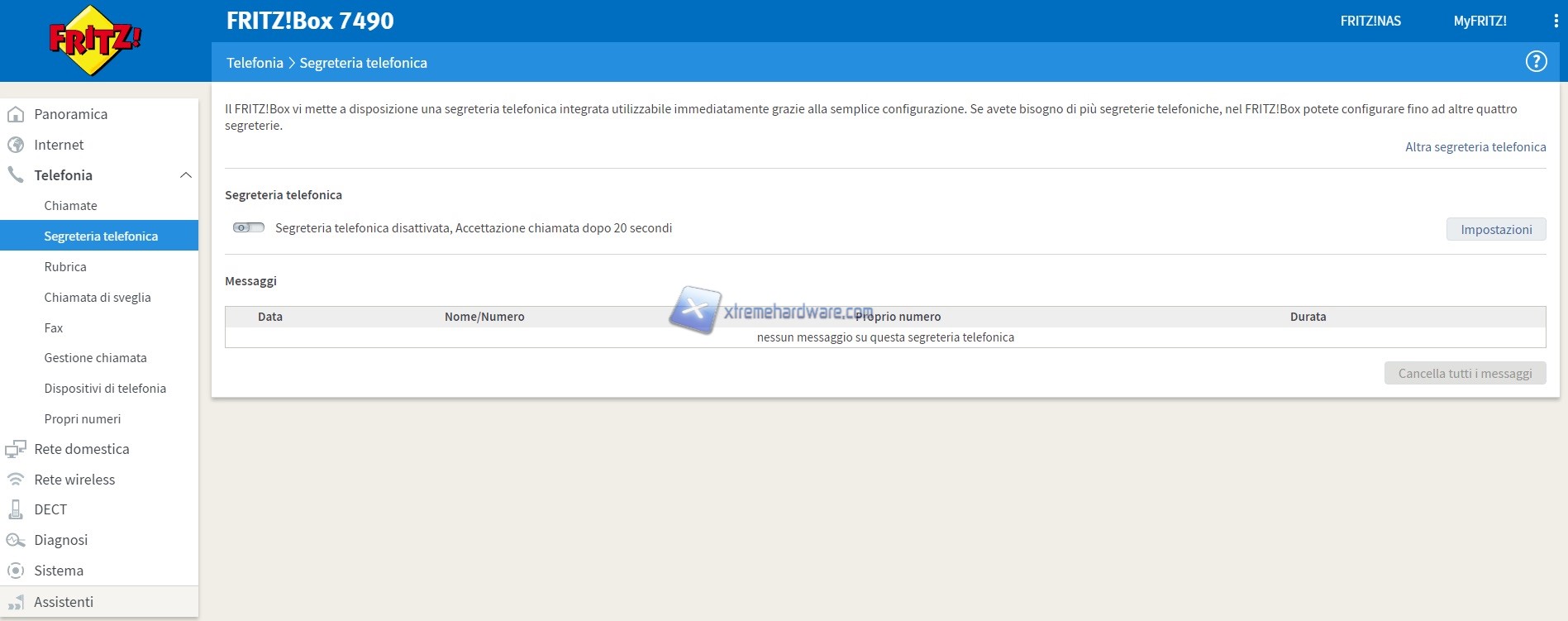The height and width of the screenshot is (621, 1568).
Task: Click the FRITZ! logo
Action: 95,41
